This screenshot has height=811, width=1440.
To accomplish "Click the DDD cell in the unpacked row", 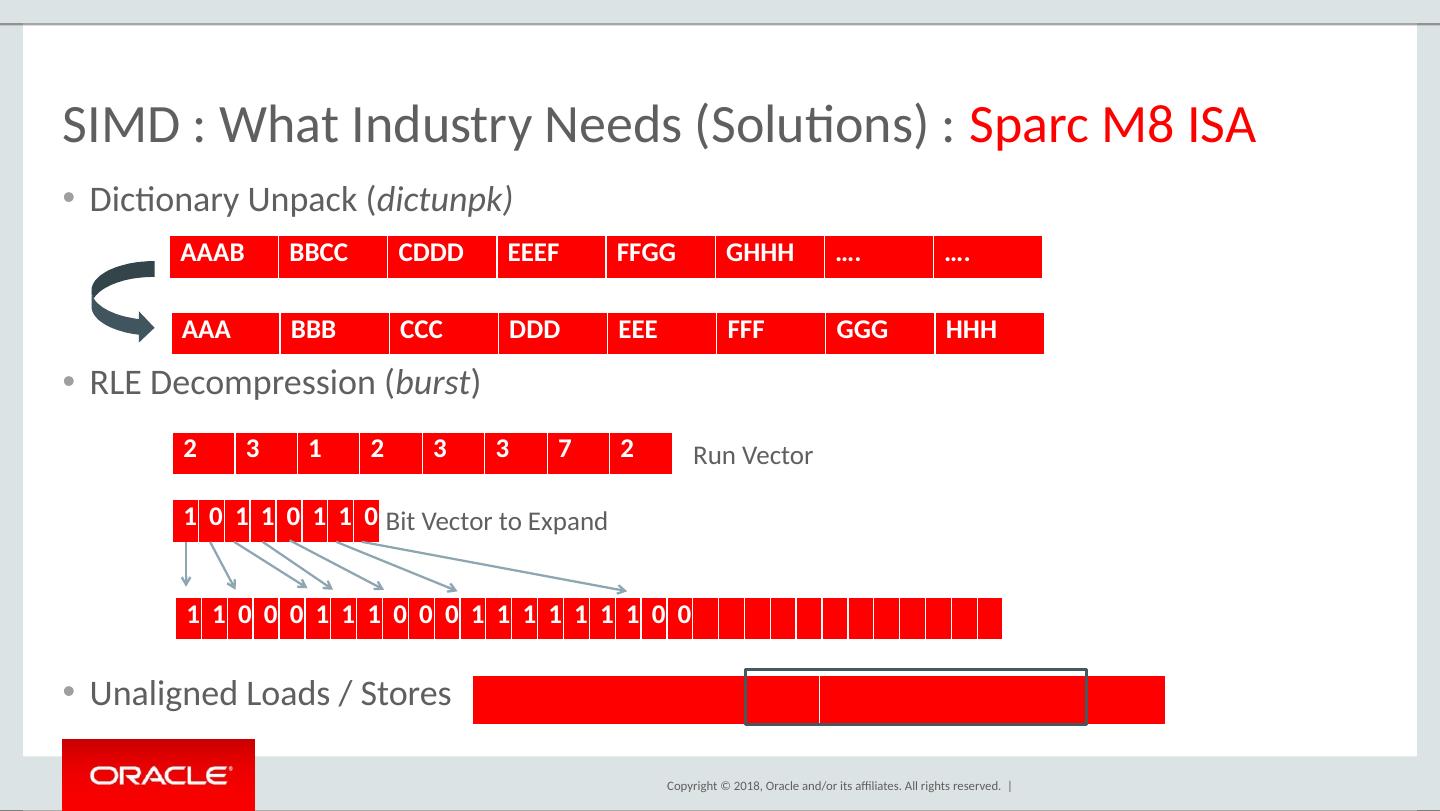I will [x=553, y=333].
